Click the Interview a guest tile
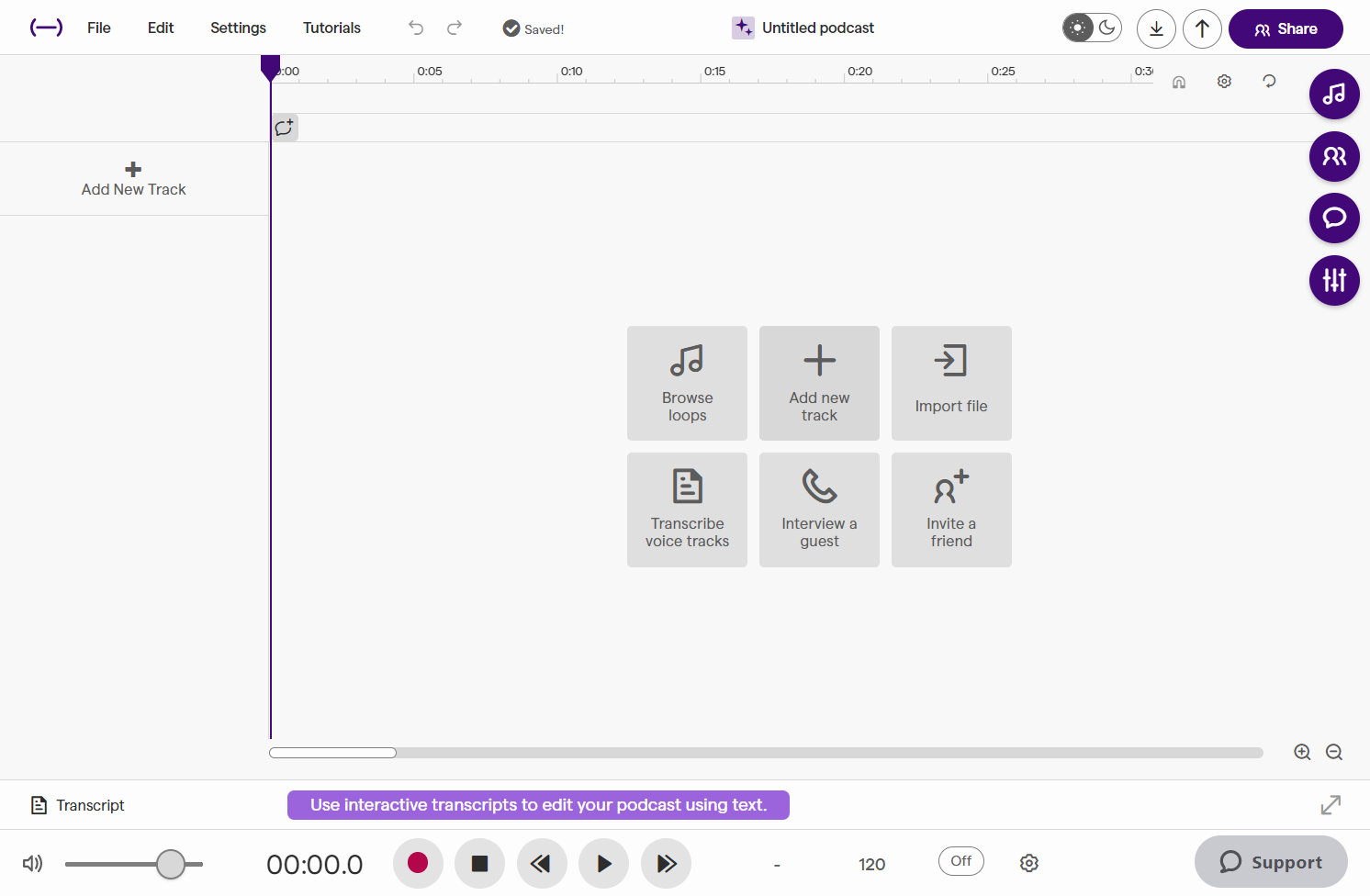 tap(819, 510)
